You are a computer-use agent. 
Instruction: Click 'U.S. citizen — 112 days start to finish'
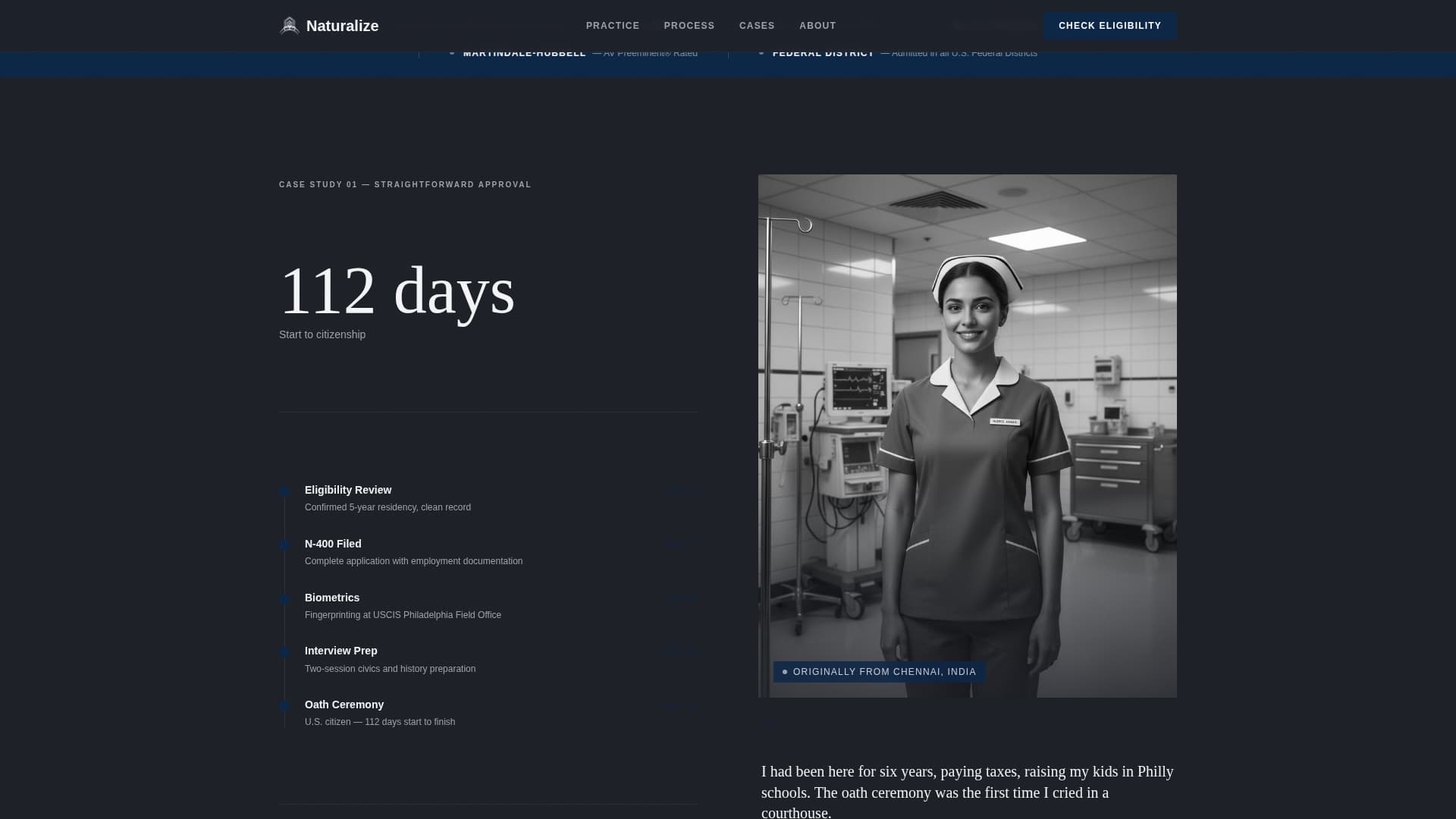pyautogui.click(x=380, y=722)
